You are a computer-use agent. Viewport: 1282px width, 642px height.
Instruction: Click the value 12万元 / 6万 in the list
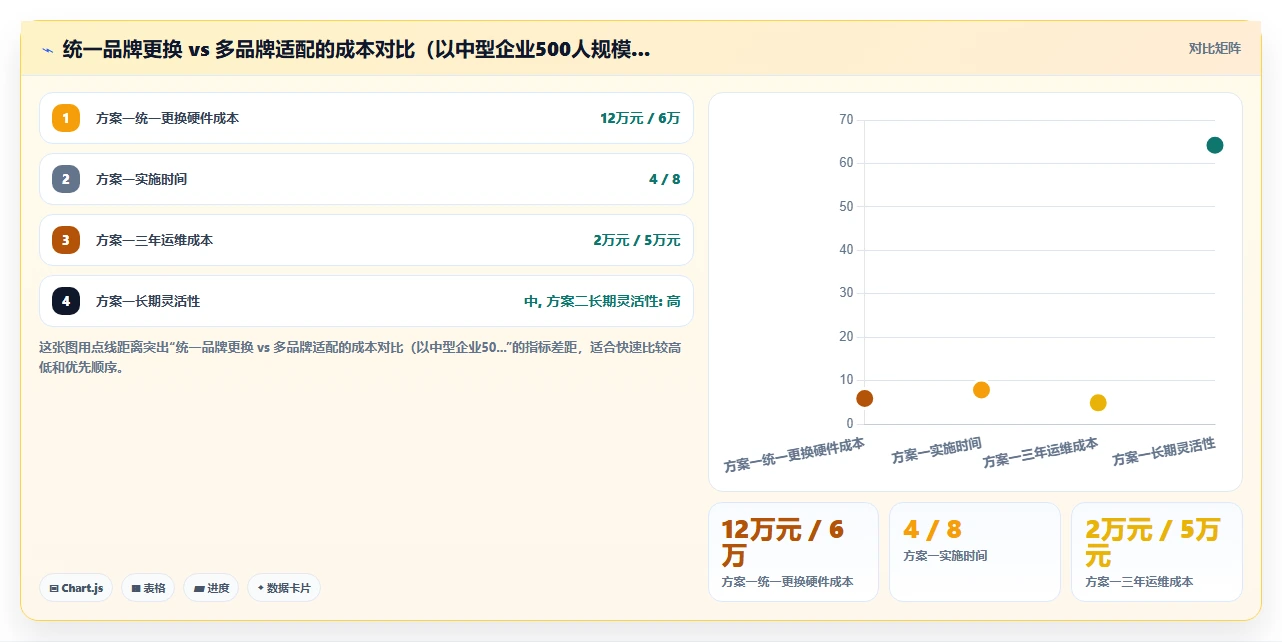tap(640, 118)
